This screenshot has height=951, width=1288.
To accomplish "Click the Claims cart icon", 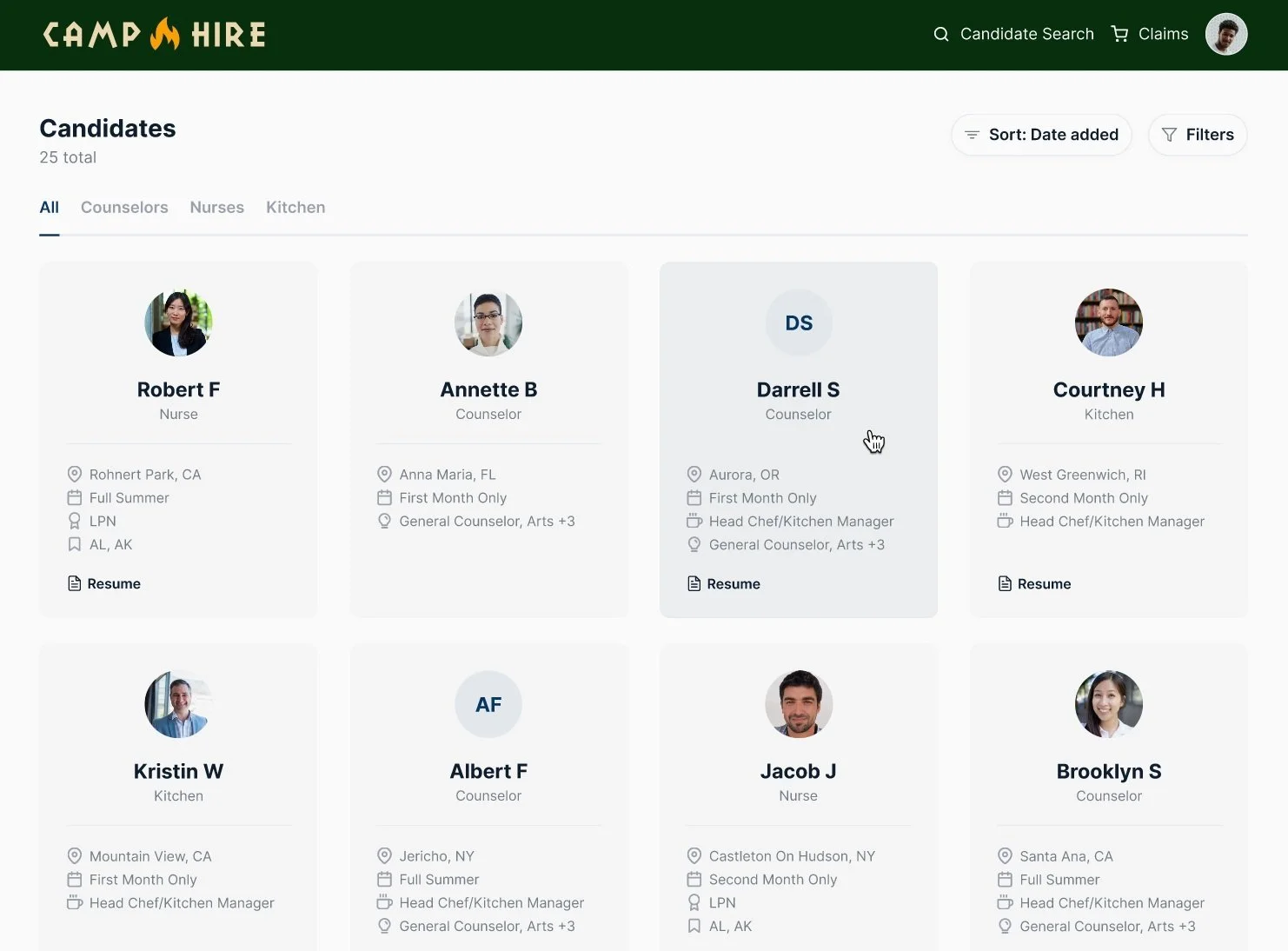I will point(1120,34).
